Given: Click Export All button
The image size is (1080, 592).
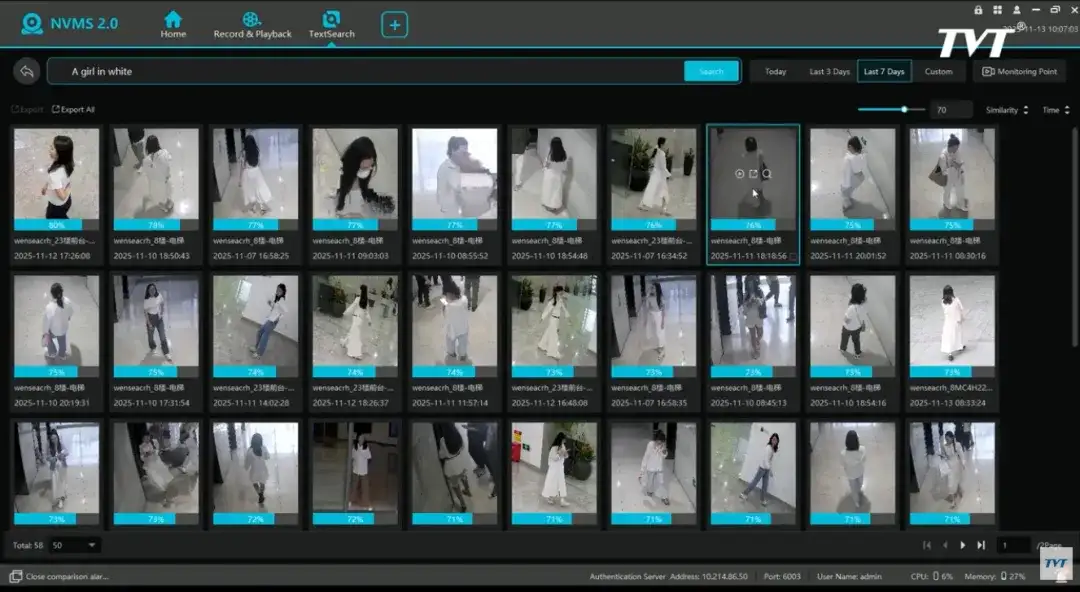Looking at the screenshot, I should point(73,110).
